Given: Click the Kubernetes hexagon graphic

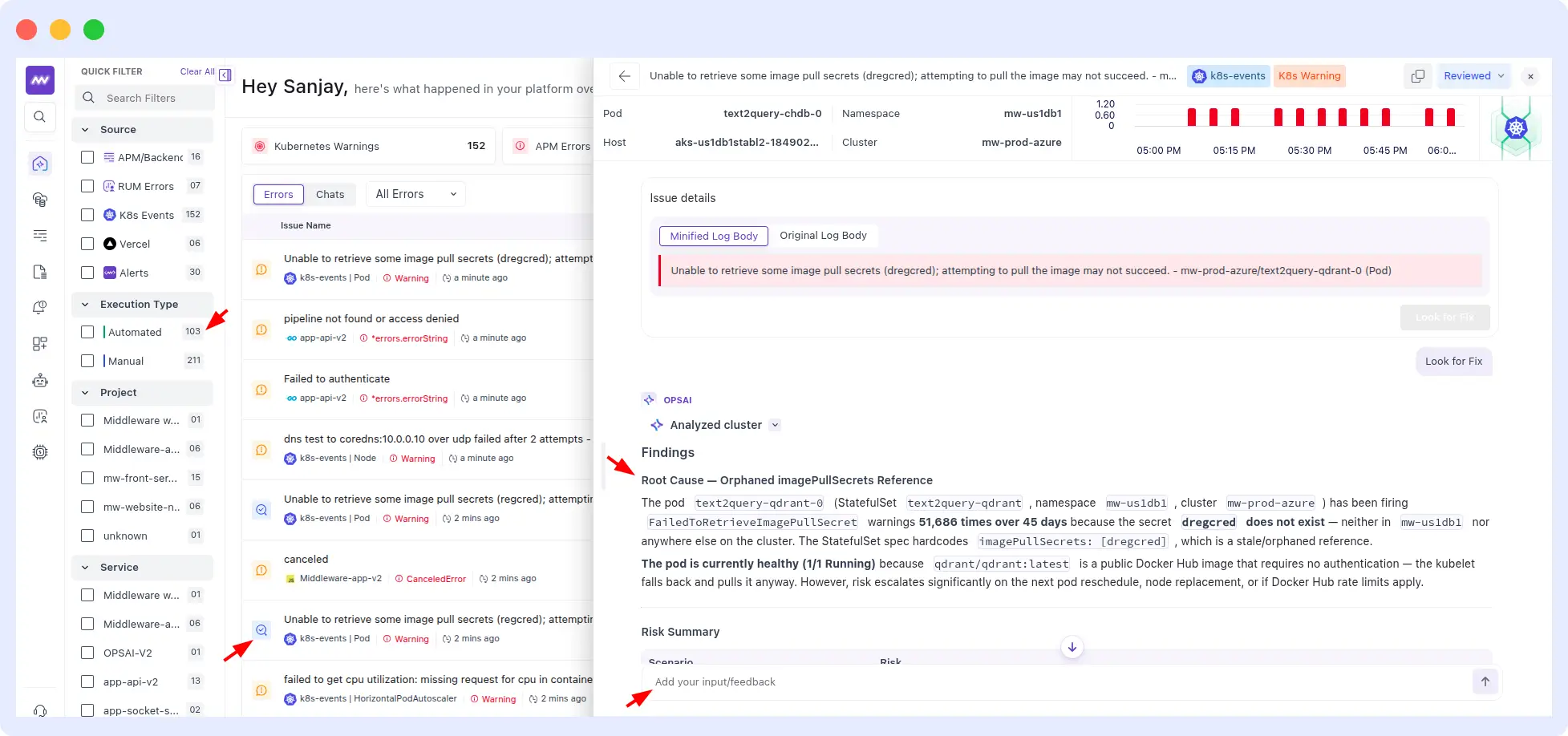Looking at the screenshot, I should pos(1516,127).
